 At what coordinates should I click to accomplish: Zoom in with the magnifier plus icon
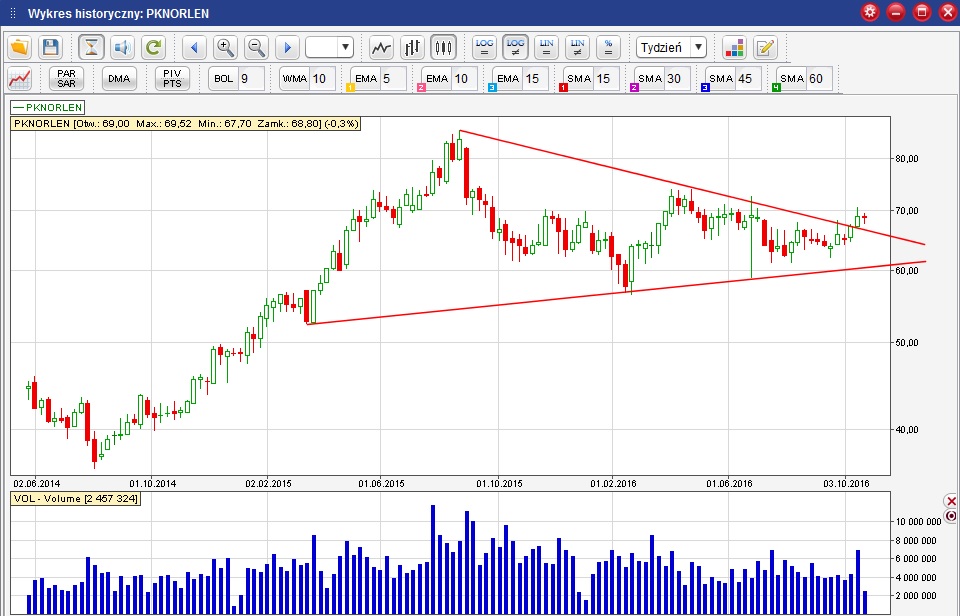click(x=225, y=47)
